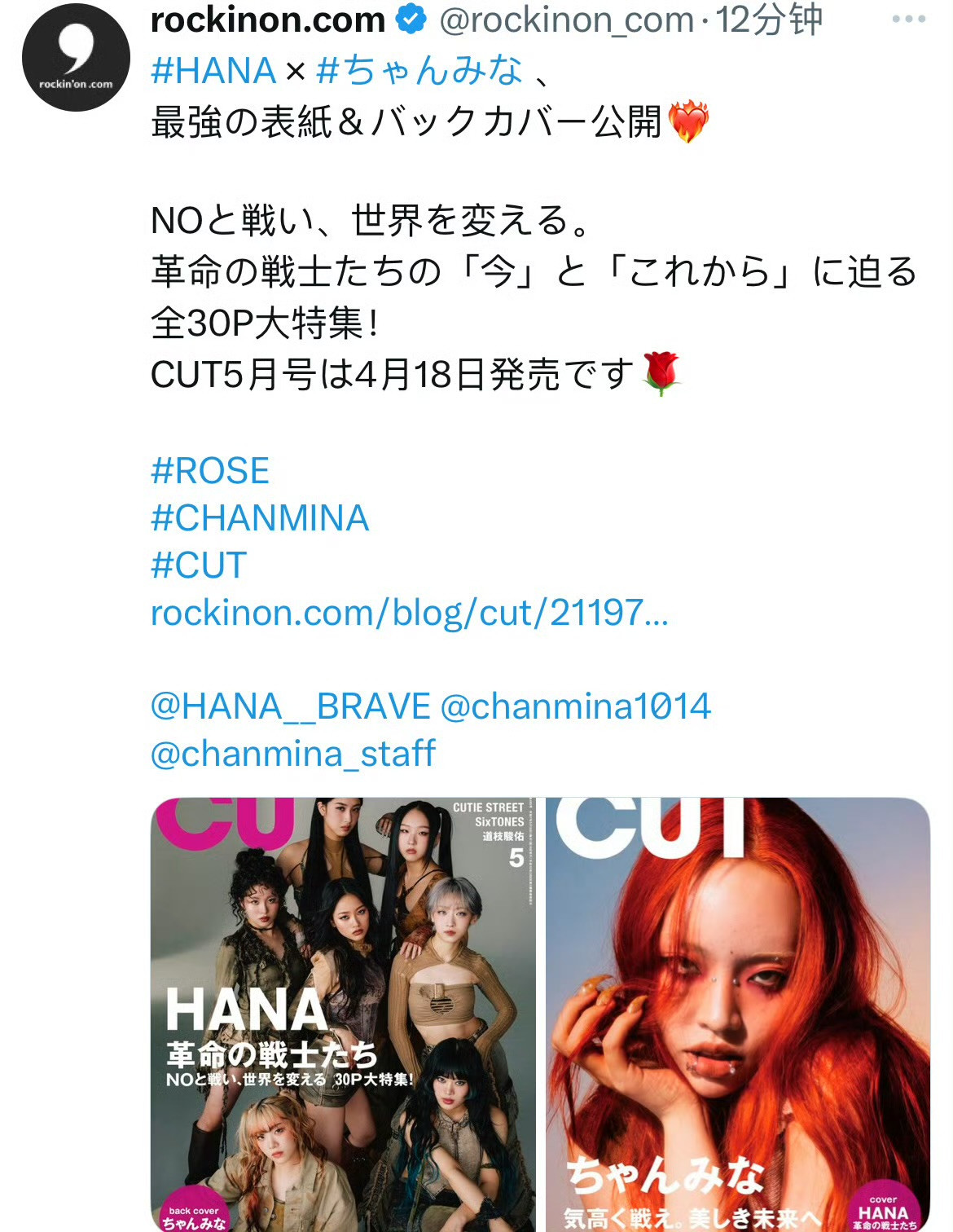Open the @rockinon_com handle
Screen dimensions: 953x1232
pyautogui.click(x=567, y=20)
